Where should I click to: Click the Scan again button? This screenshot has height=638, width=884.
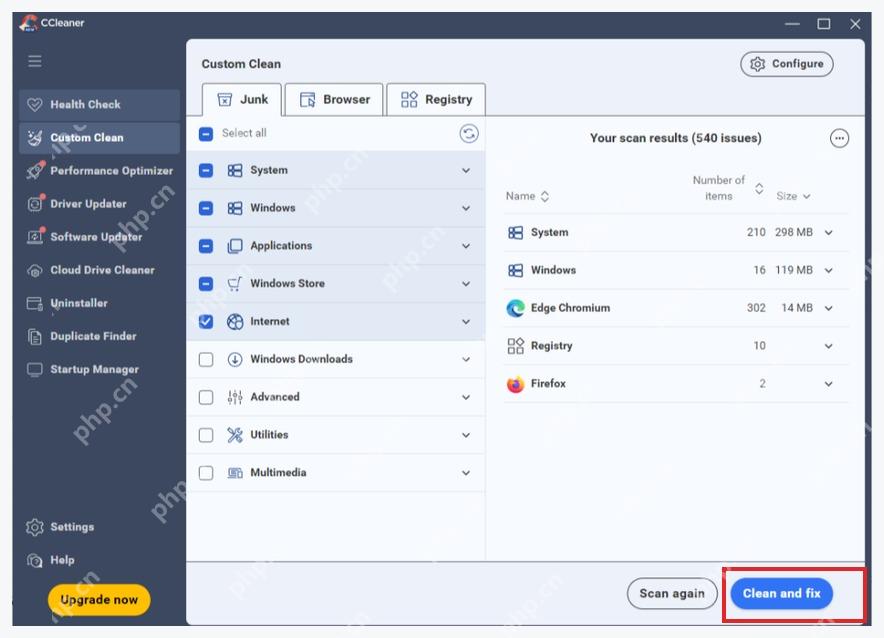pos(672,593)
